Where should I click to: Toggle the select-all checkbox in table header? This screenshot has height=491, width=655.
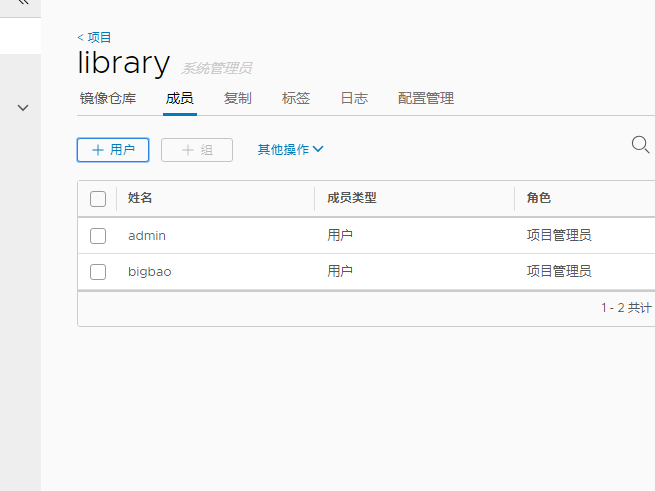98,199
